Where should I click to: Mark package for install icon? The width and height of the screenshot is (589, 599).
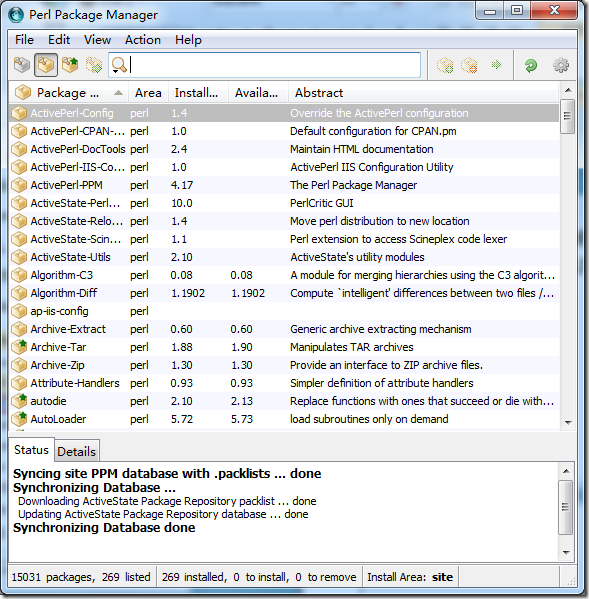(x=445, y=65)
